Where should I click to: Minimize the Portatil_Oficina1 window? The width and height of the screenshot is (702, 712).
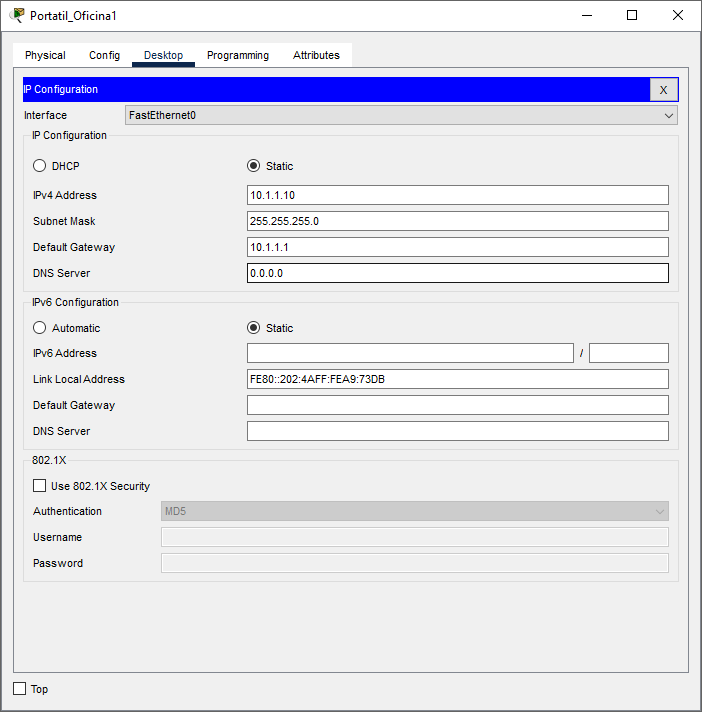[x=585, y=15]
